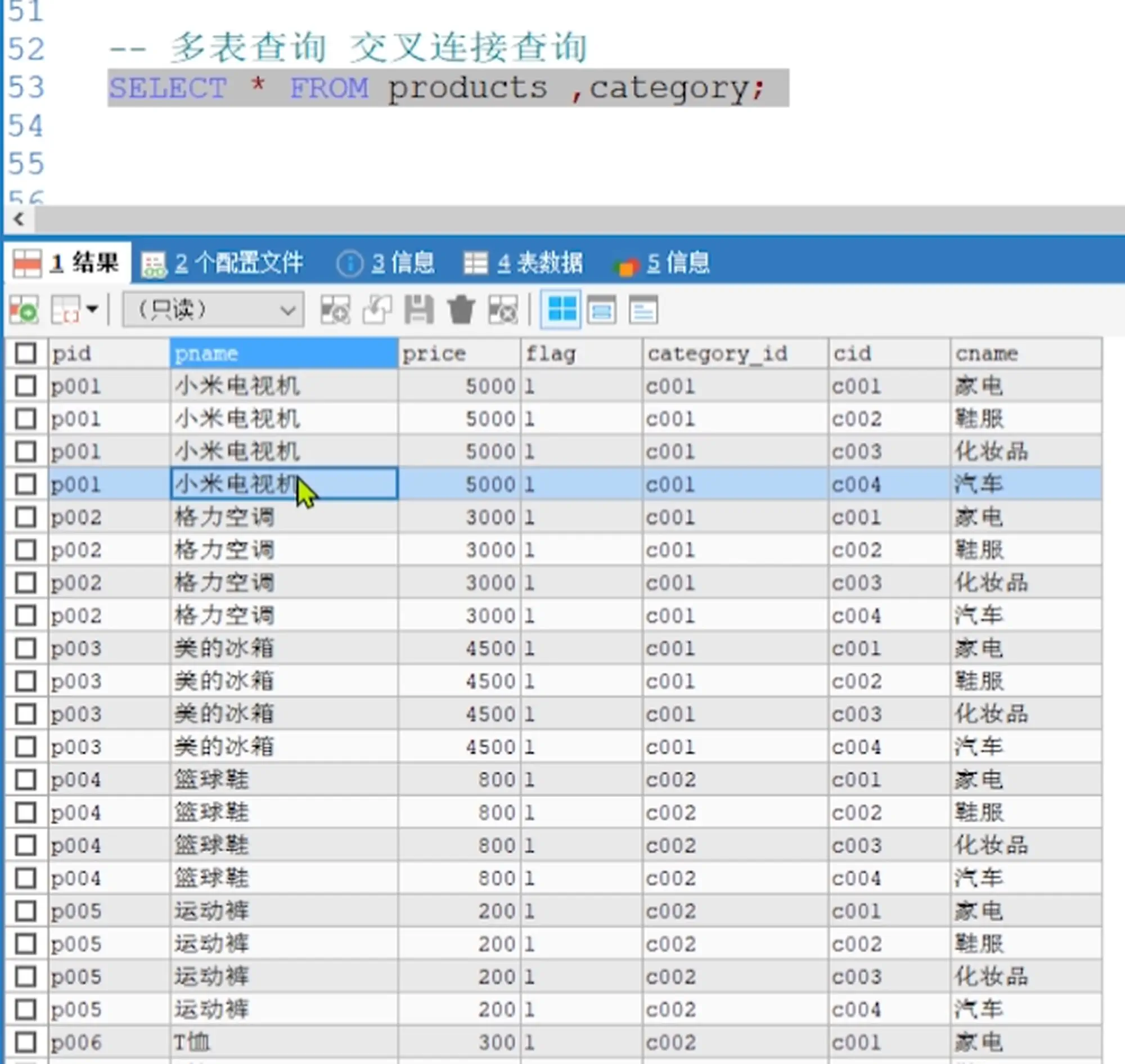Click the T恤 product name cell
This screenshot has height=1064, width=1125.
click(283, 1043)
